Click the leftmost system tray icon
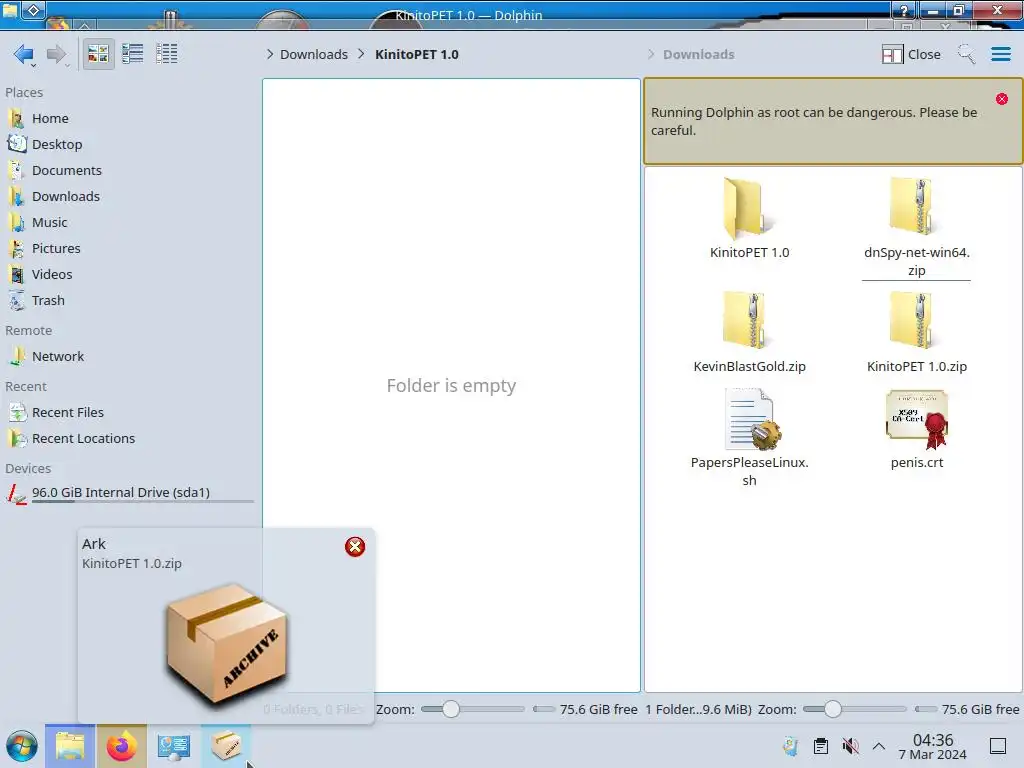Image resolution: width=1024 pixels, height=768 pixels. tap(790, 746)
